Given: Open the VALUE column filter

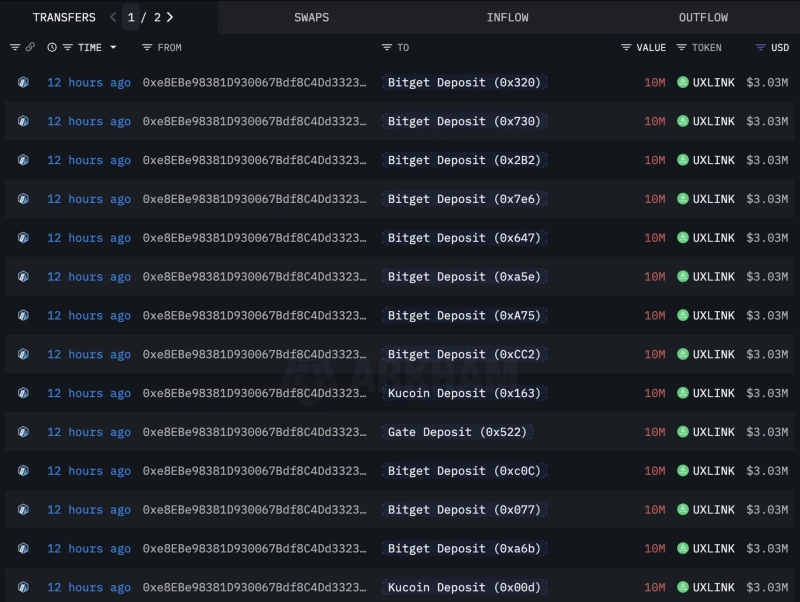Looking at the screenshot, I should click(x=626, y=47).
